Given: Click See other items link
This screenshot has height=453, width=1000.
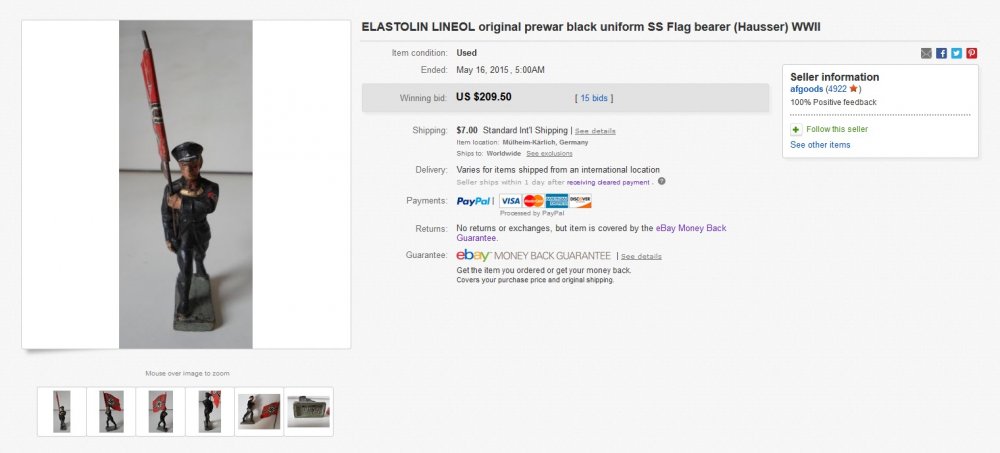Looking at the screenshot, I should point(820,145).
